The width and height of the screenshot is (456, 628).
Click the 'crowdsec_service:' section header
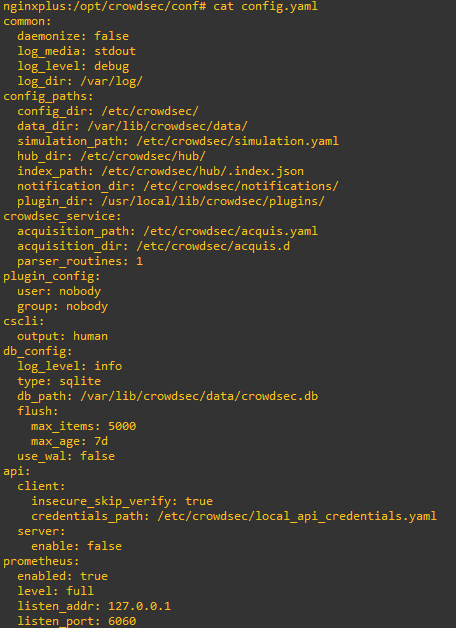coord(62,216)
